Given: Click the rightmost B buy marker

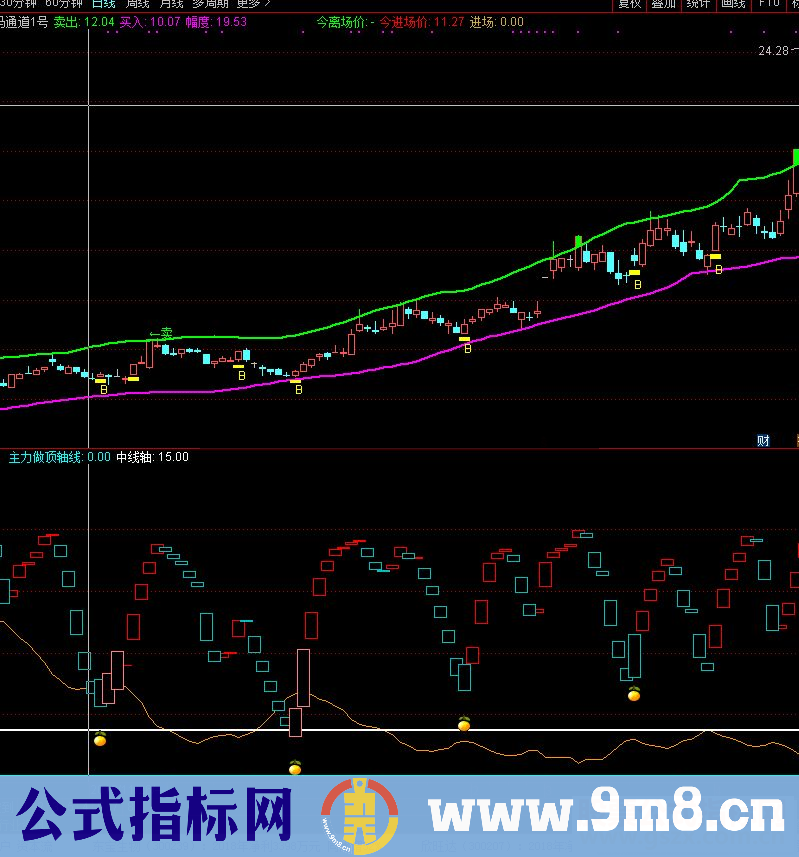Looking at the screenshot, I should point(719,269).
